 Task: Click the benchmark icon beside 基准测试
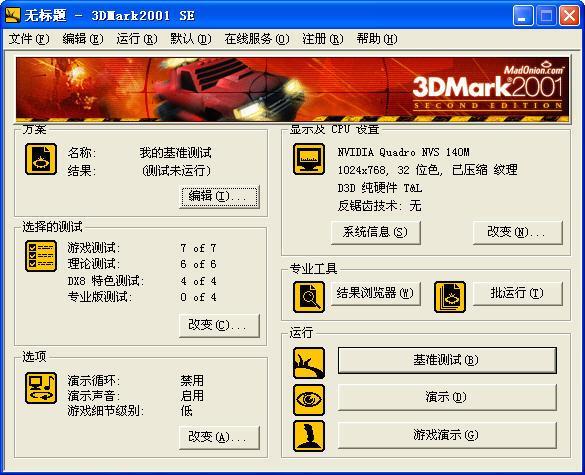pyautogui.click(x=309, y=363)
